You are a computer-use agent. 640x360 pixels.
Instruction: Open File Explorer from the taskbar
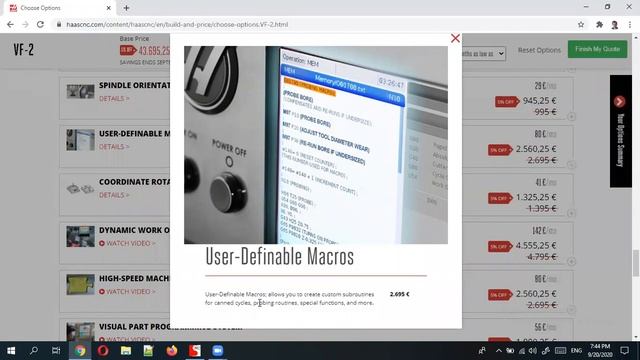(x=126, y=351)
